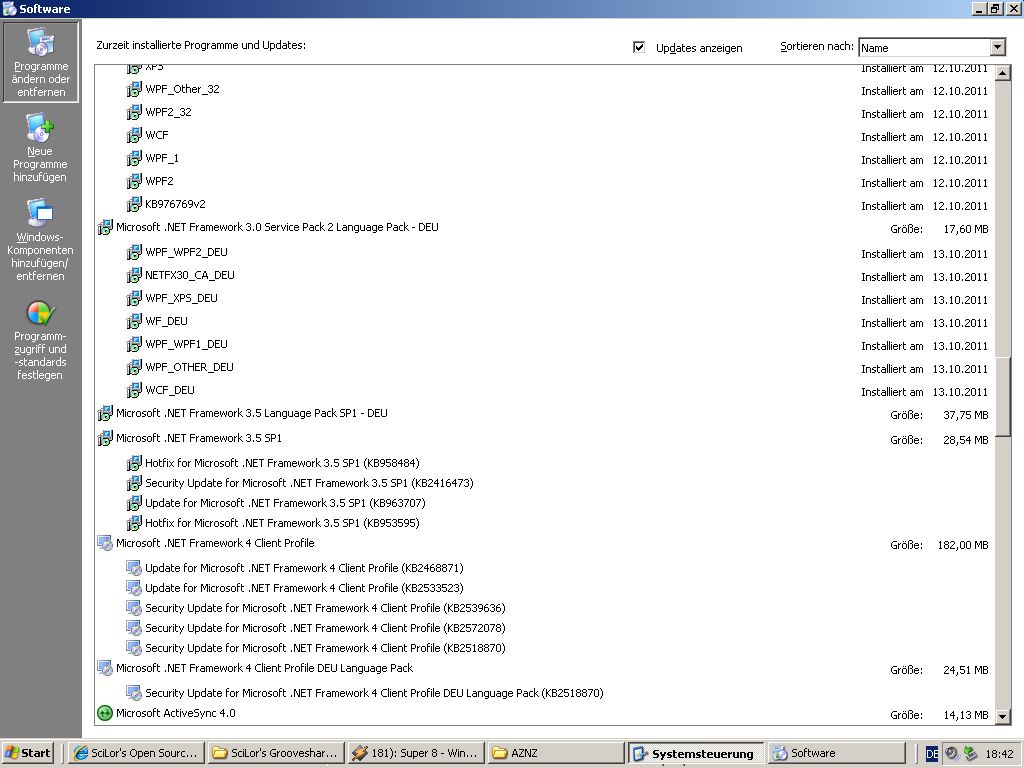Click the WPF_WPF2_DEU entry icon
The width and height of the screenshot is (1024, 768).
(x=134, y=252)
